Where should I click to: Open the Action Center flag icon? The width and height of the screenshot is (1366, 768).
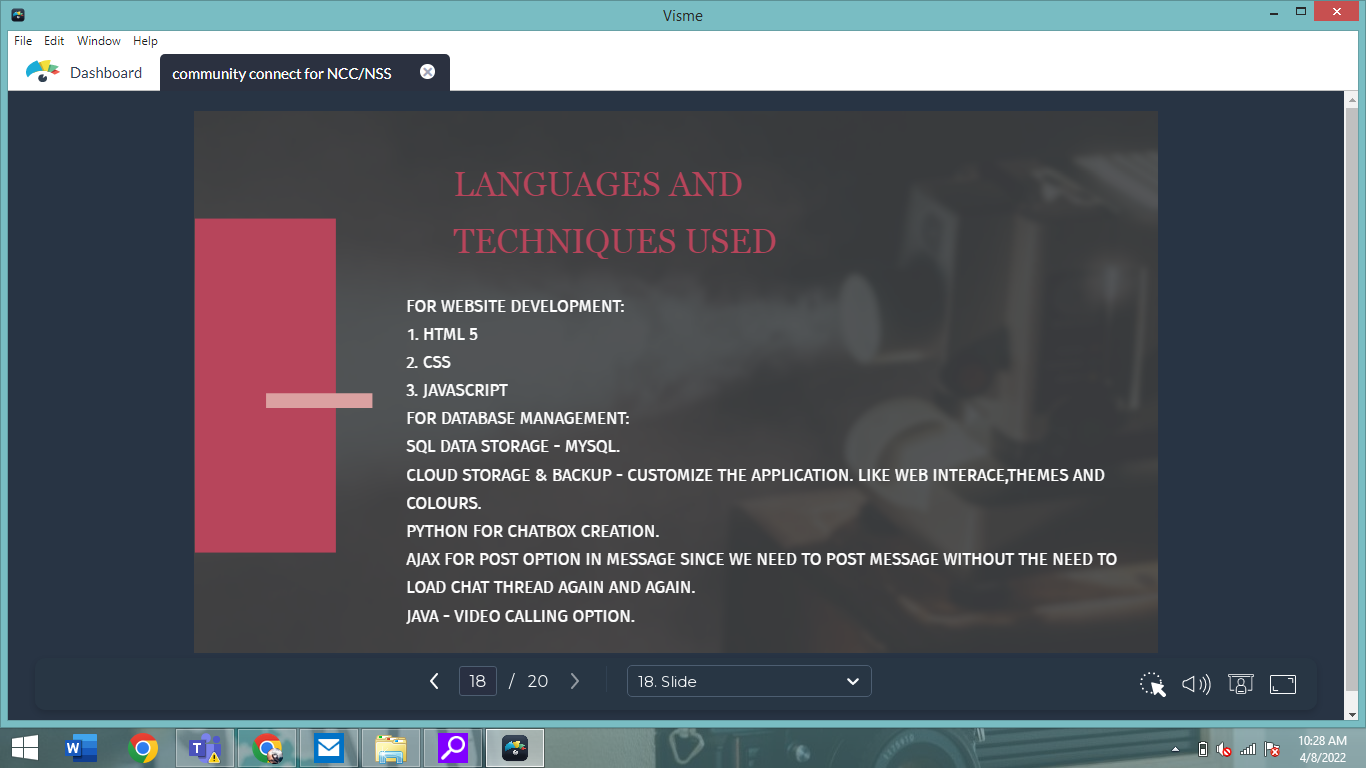pos(1273,748)
